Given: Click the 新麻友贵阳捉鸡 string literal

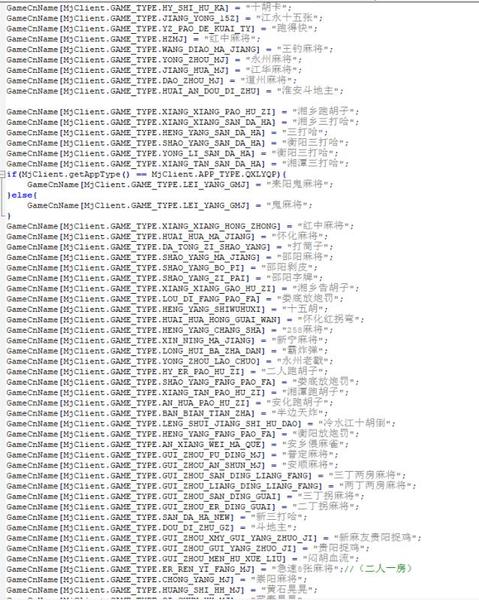Looking at the screenshot, I should [377, 538].
